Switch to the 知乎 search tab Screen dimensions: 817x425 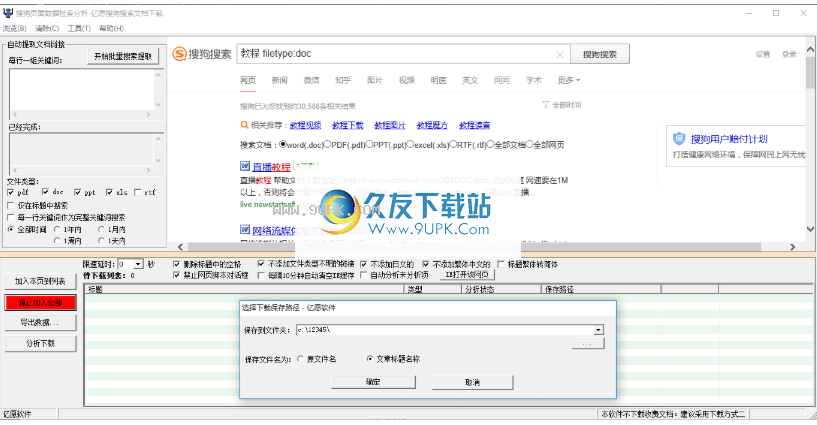tap(343, 80)
